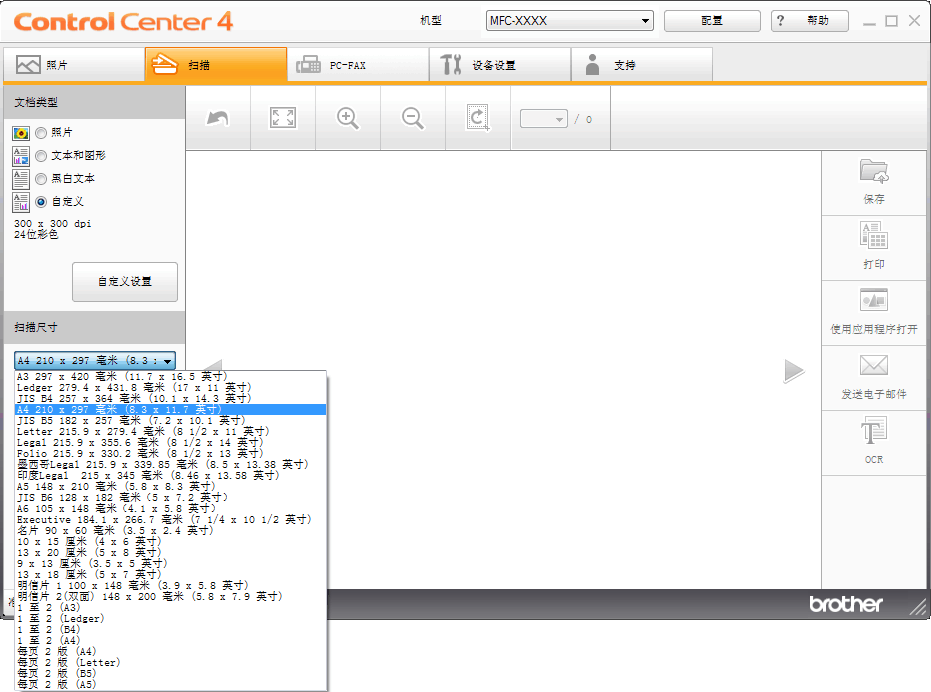Click the 保存 (Save) folder icon
This screenshot has width=931, height=692.
pyautogui.click(x=874, y=171)
